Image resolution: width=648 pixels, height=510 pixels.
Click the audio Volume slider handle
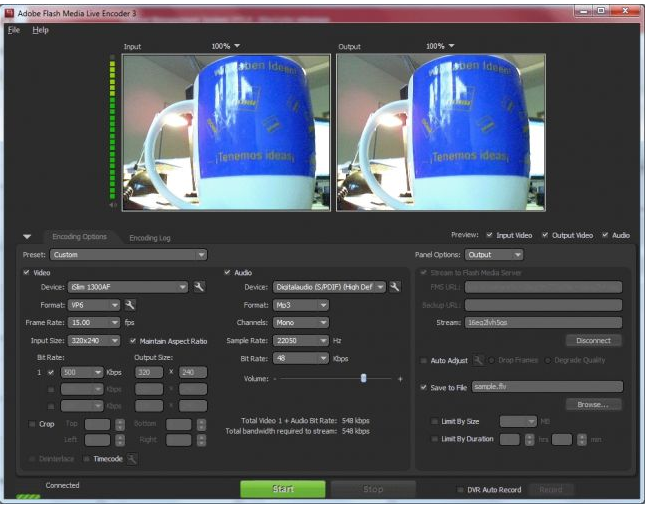point(363,379)
